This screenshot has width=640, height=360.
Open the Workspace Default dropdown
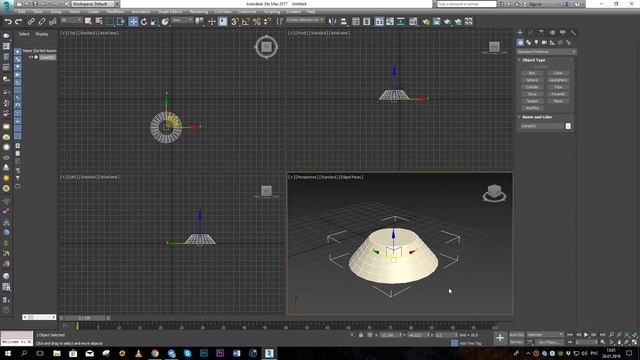[92, 4]
